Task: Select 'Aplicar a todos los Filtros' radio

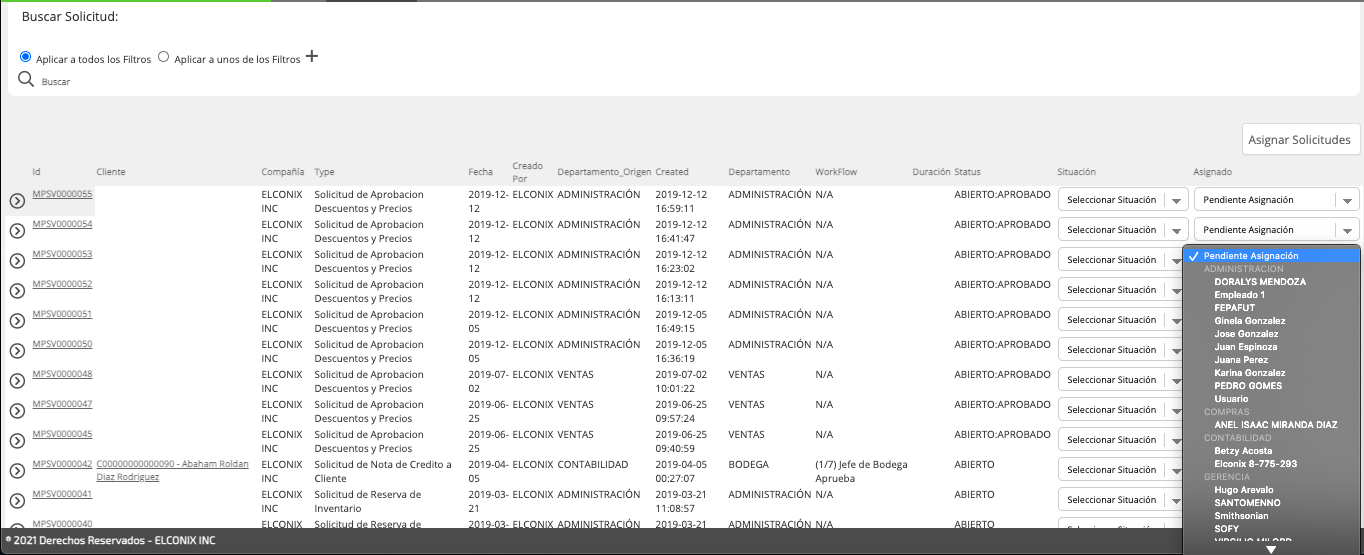Action: (26, 57)
